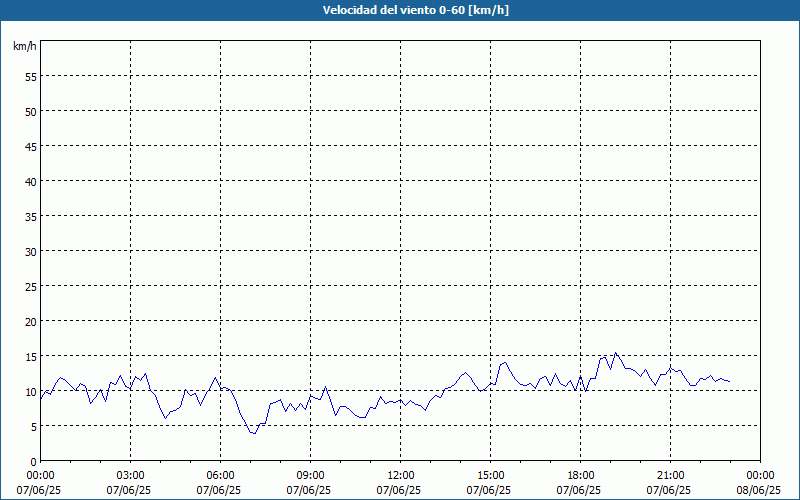Image resolution: width=800 pixels, height=500 pixels.
Task: Click the 07/06/25 date under 06:00
Action: 218,490
